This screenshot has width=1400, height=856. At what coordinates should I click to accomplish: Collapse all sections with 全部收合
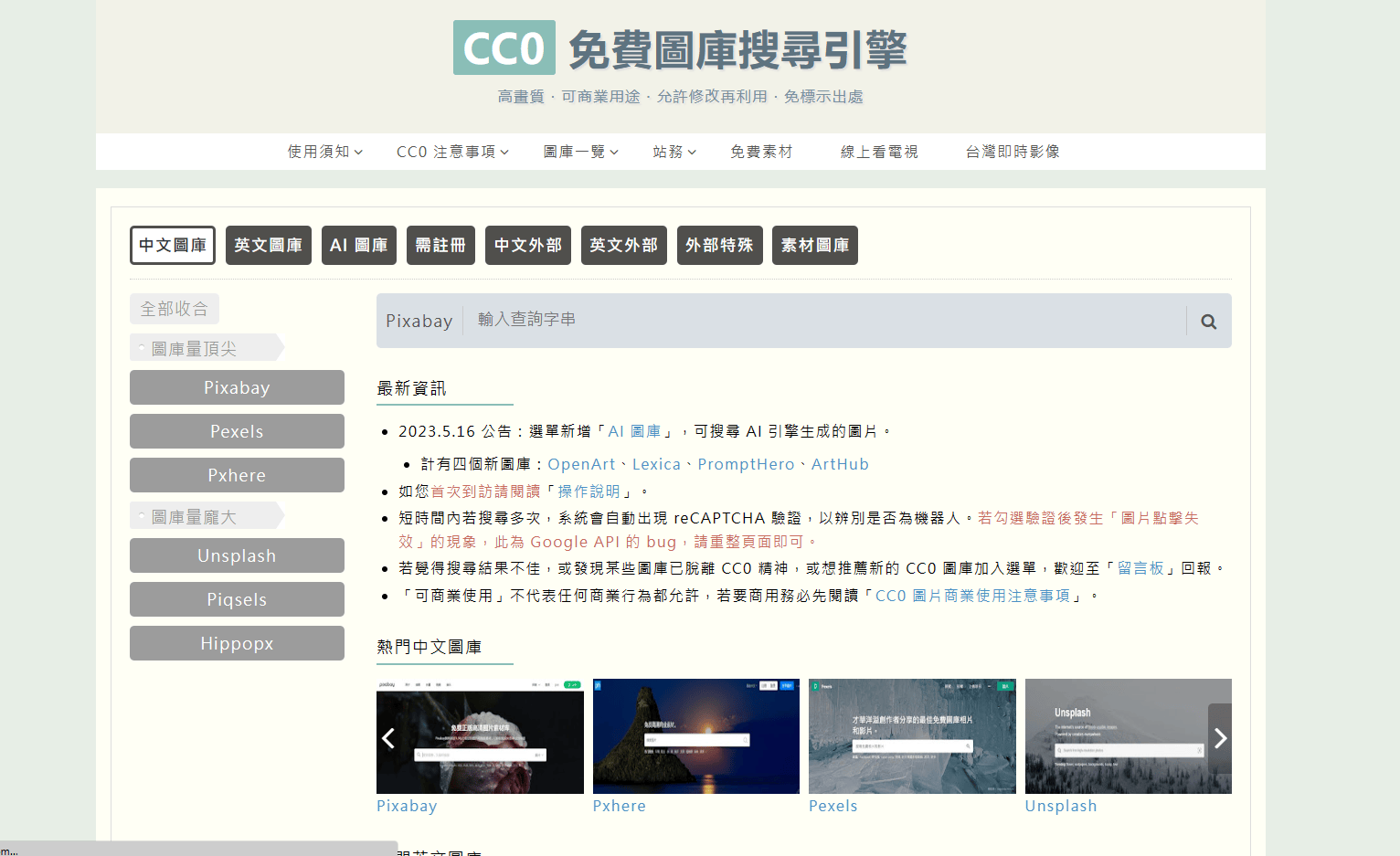(174, 309)
